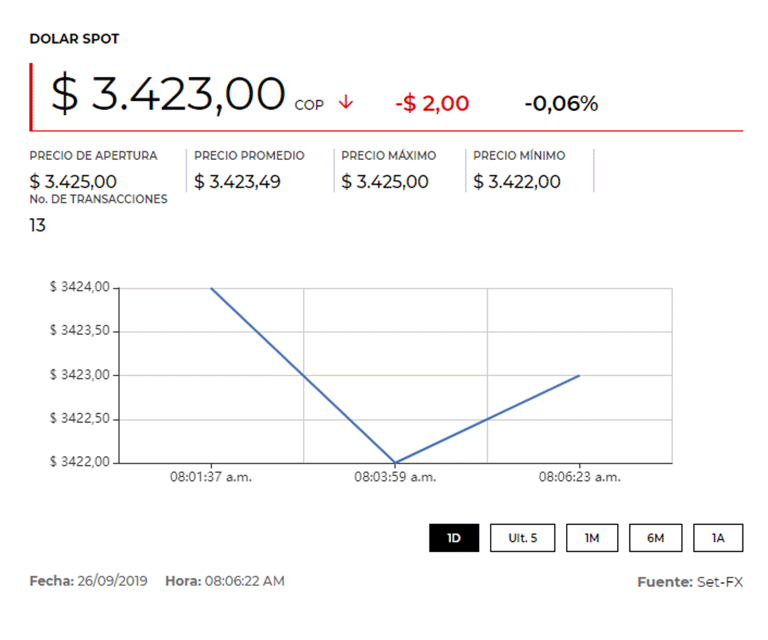Click the chart low point at 08:03:59
The image size is (768, 640).
coord(395,462)
